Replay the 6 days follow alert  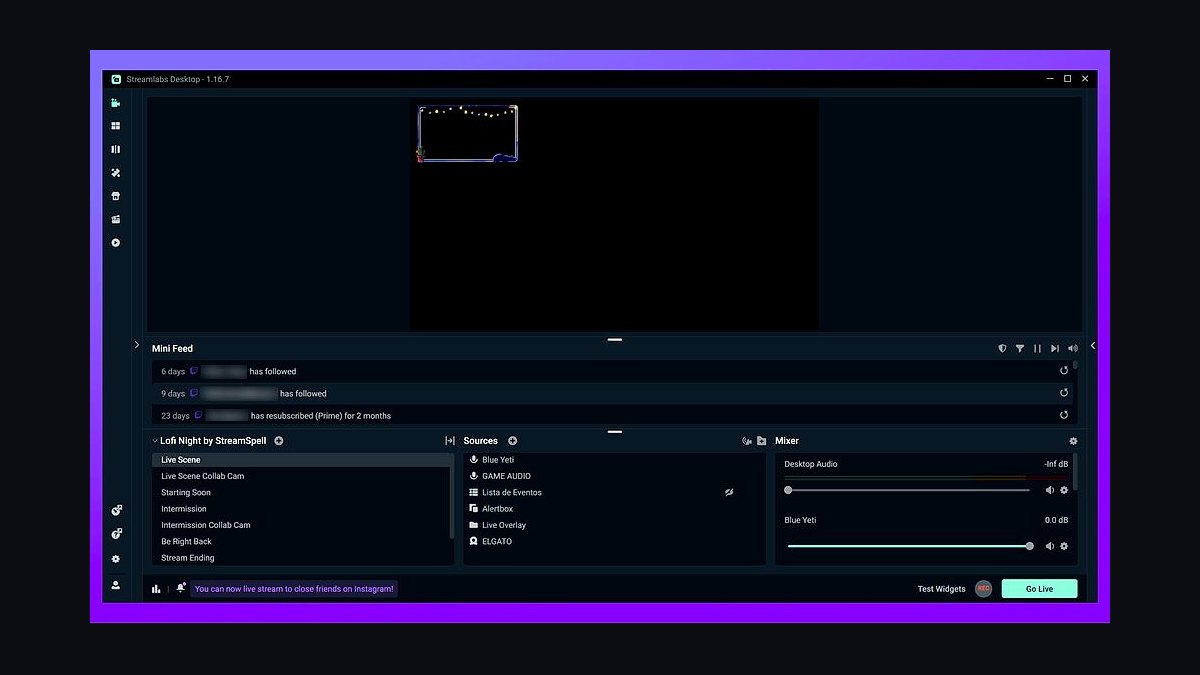(x=1064, y=371)
